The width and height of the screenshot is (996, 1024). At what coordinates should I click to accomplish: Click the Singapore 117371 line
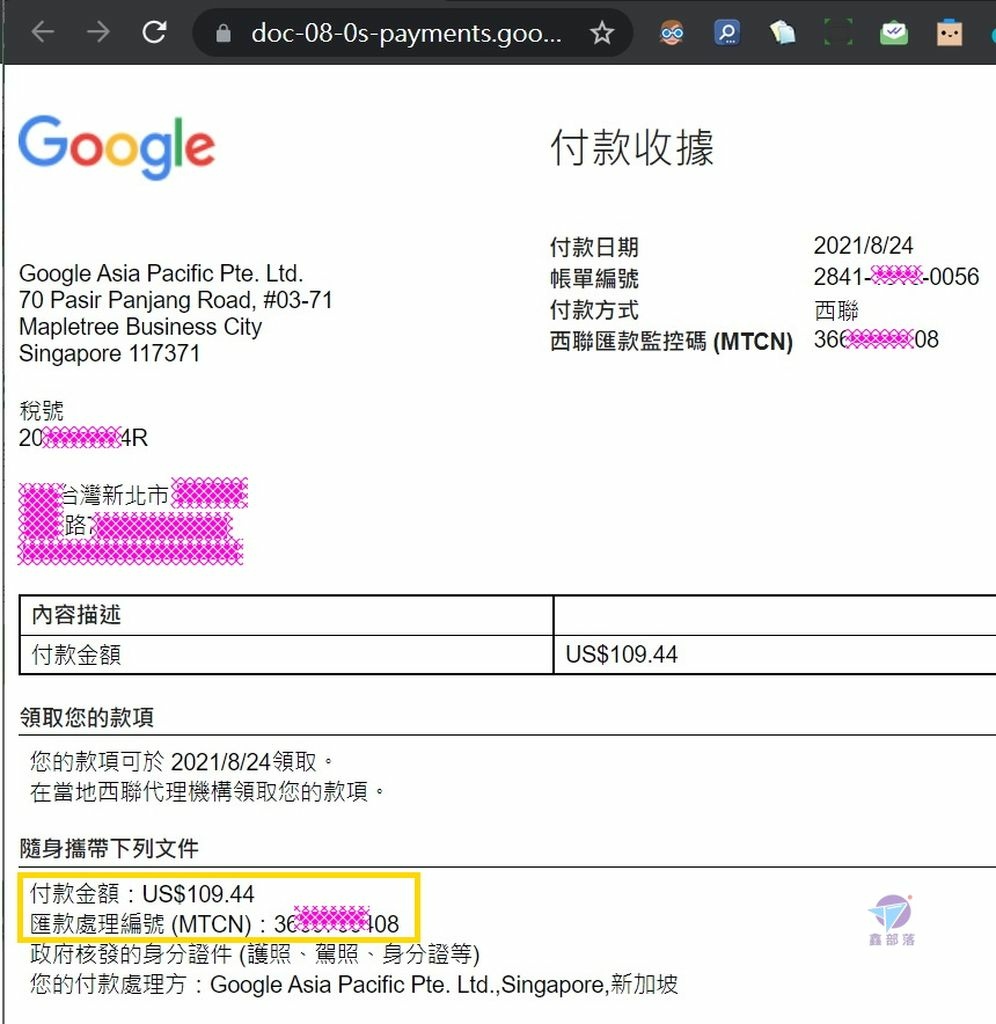pyautogui.click(x=109, y=353)
